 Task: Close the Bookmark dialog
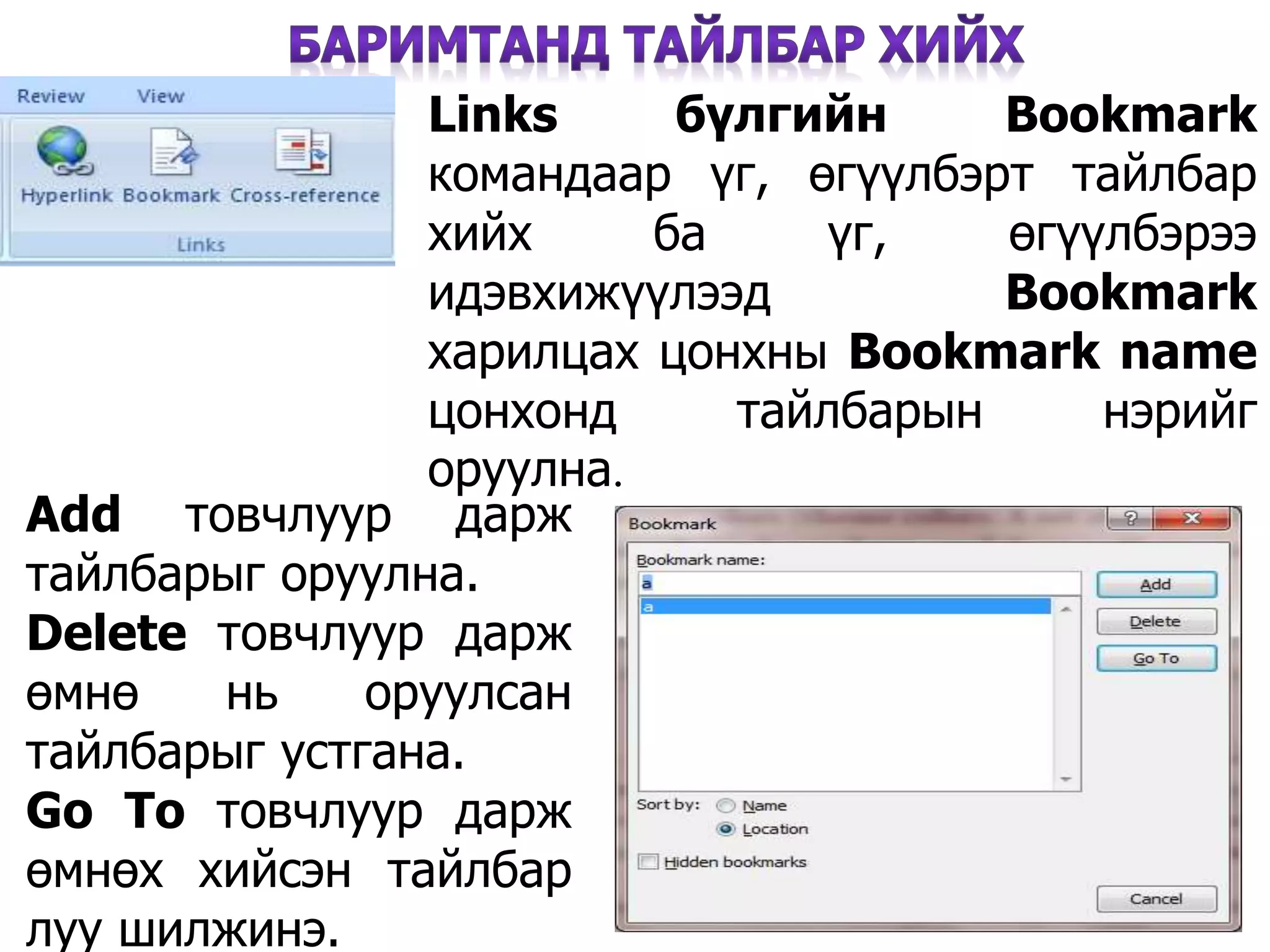point(1192,518)
